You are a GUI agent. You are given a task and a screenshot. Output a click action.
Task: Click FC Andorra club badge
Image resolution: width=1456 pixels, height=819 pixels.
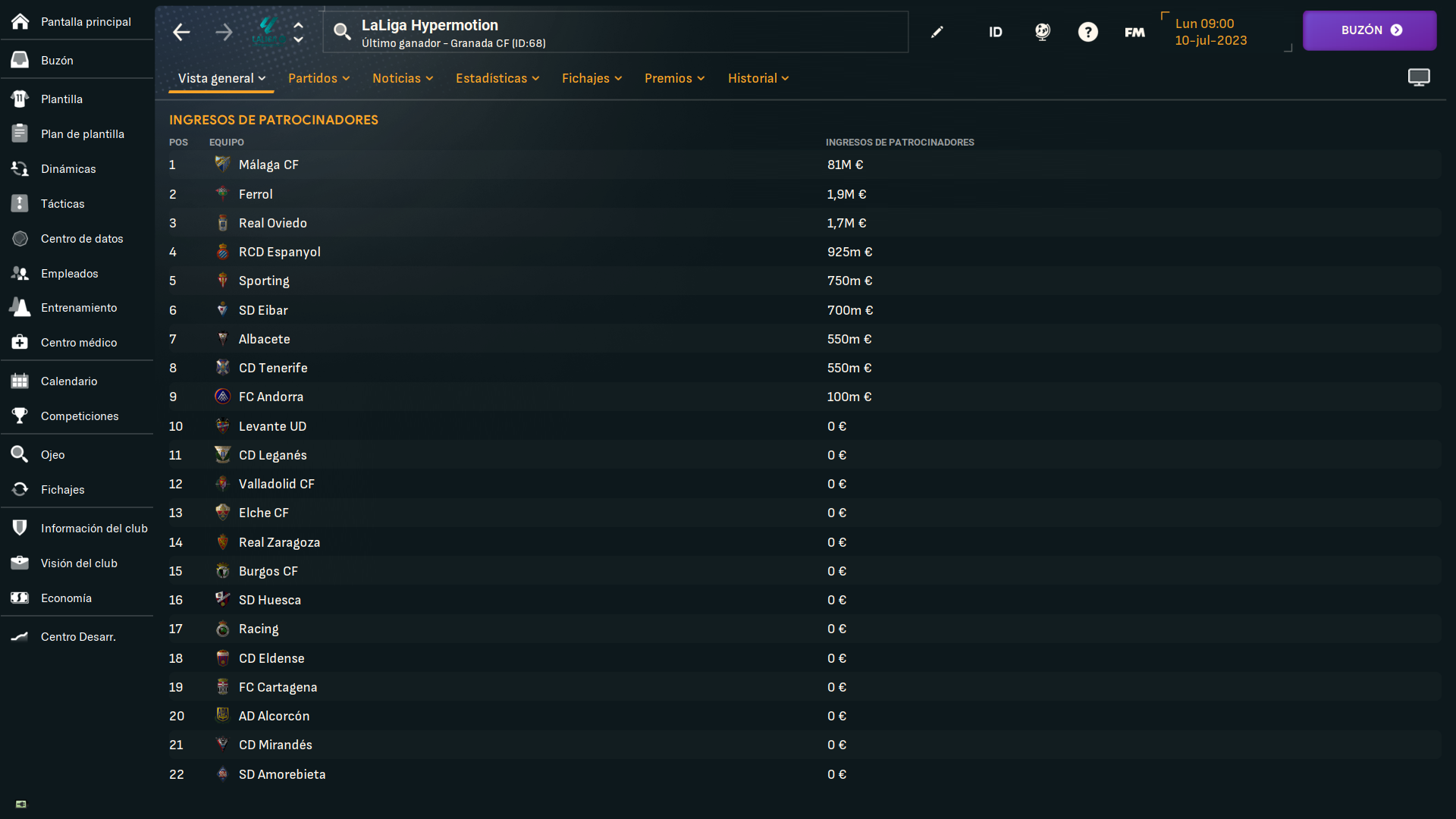pos(222,396)
